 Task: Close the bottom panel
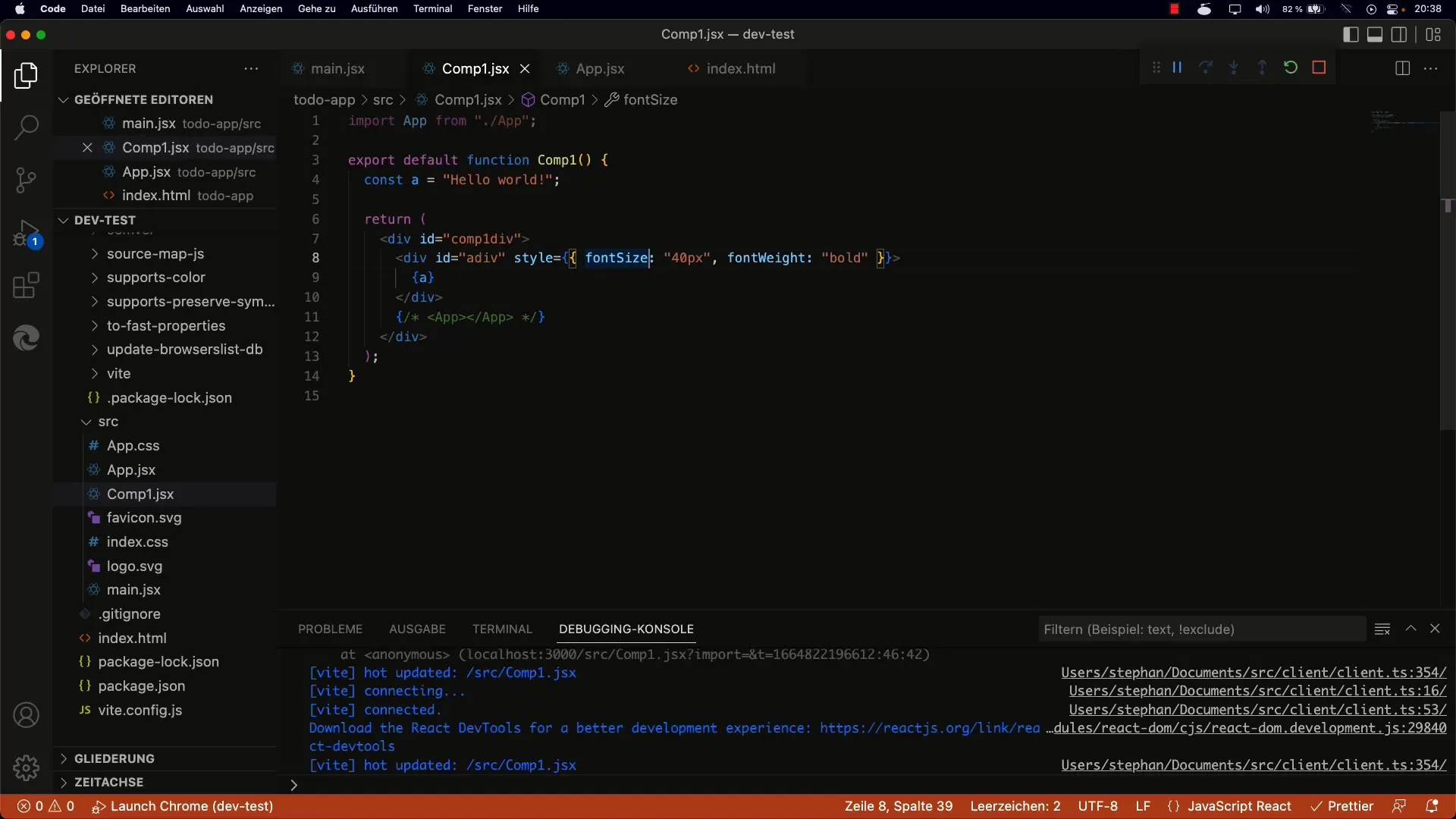1435,629
